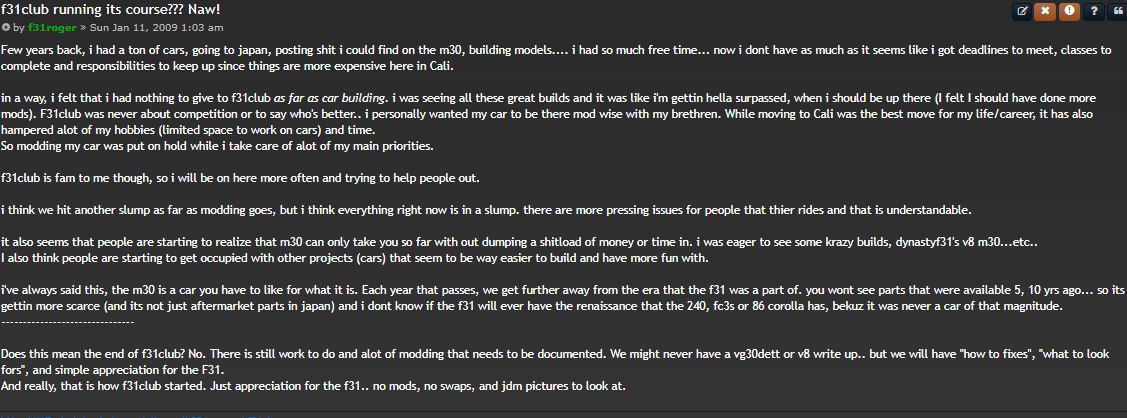Viewport: 1127px width, 418px height.
Task: Click the final "And really, that is how" line
Action: (x=313, y=386)
